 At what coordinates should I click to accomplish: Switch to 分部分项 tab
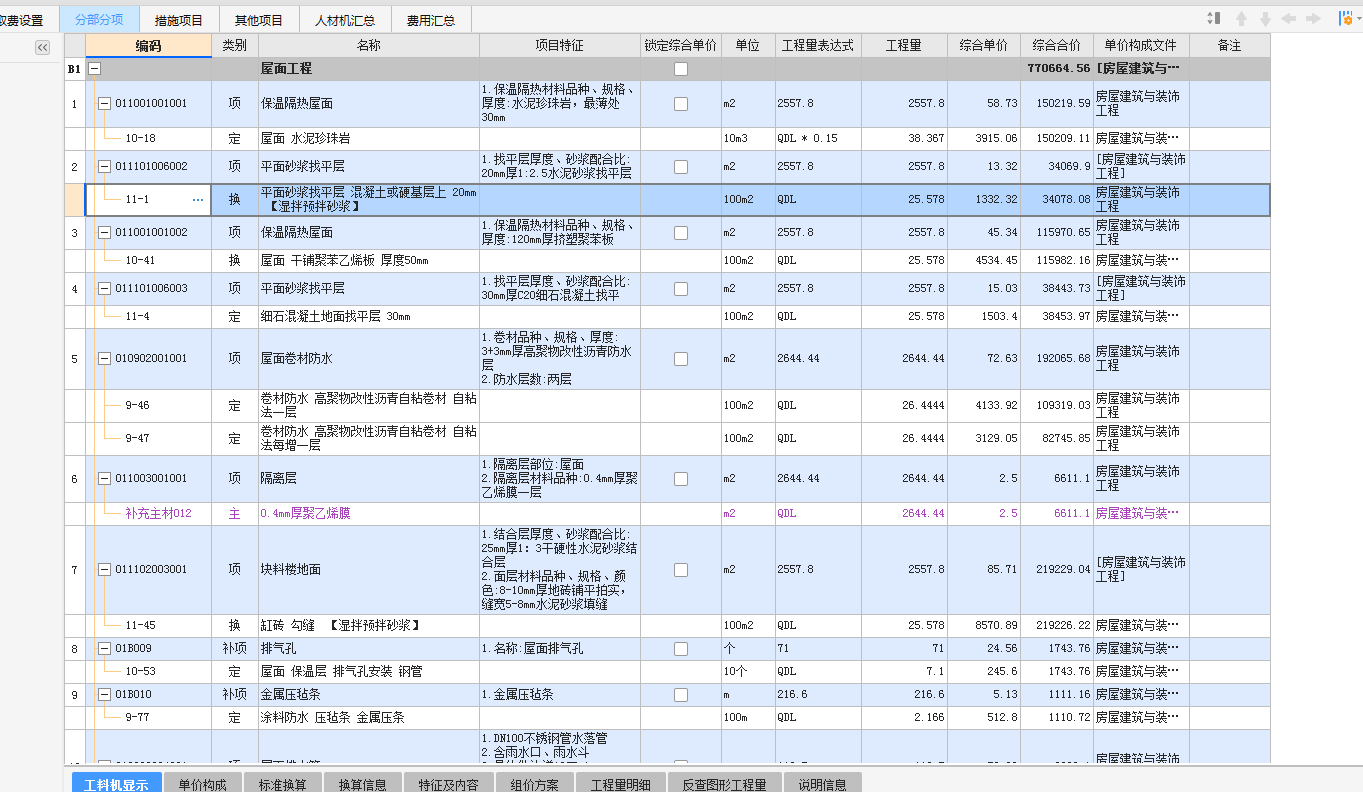tap(99, 20)
